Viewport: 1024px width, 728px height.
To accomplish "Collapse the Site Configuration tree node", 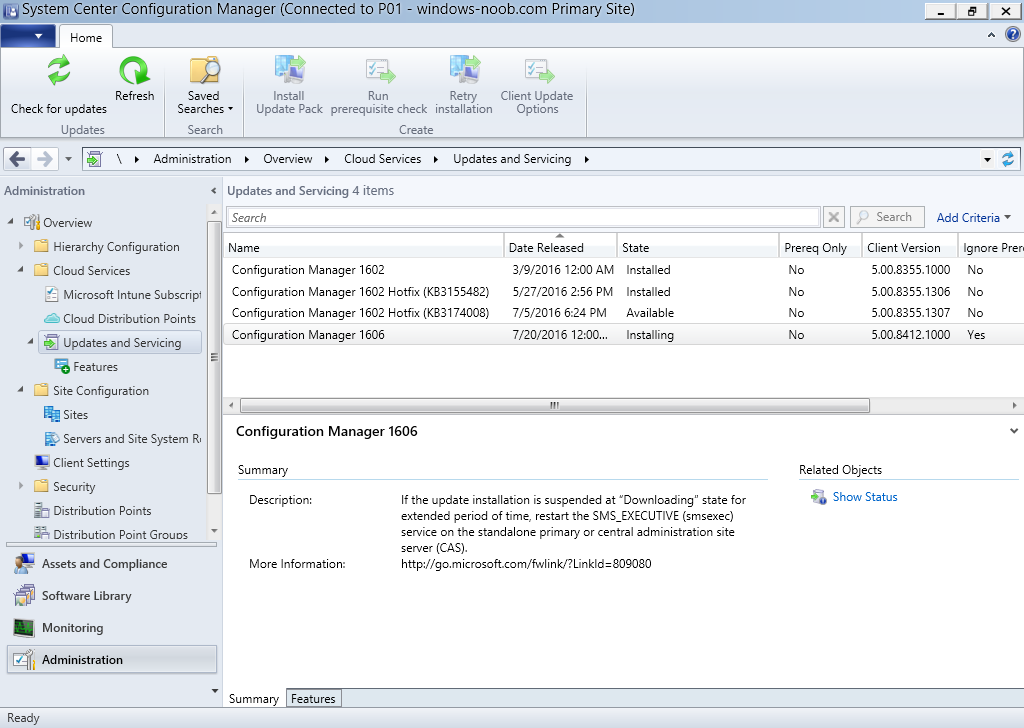I will coord(21,390).
